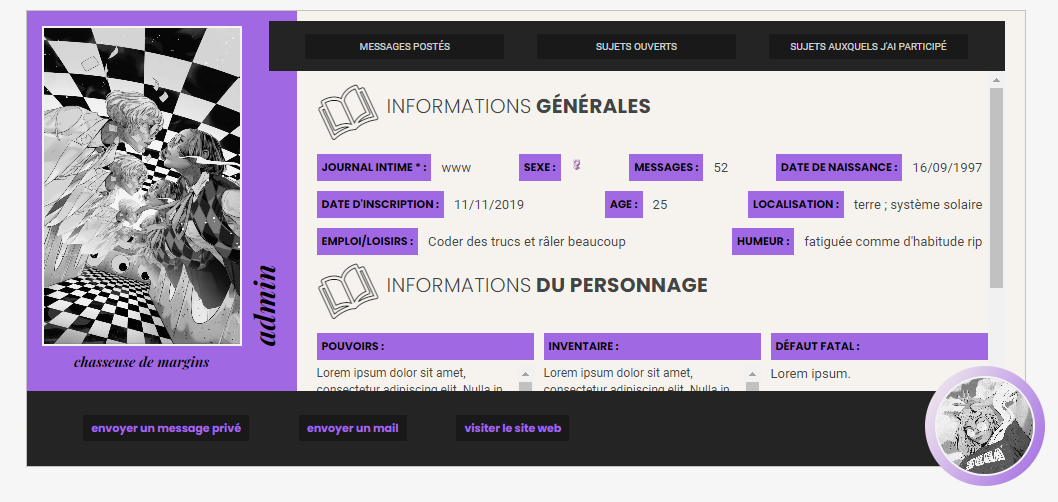Viewport: 1058px width, 502px height.
Task: Click the Pouvoirs header
Action: 426,346
